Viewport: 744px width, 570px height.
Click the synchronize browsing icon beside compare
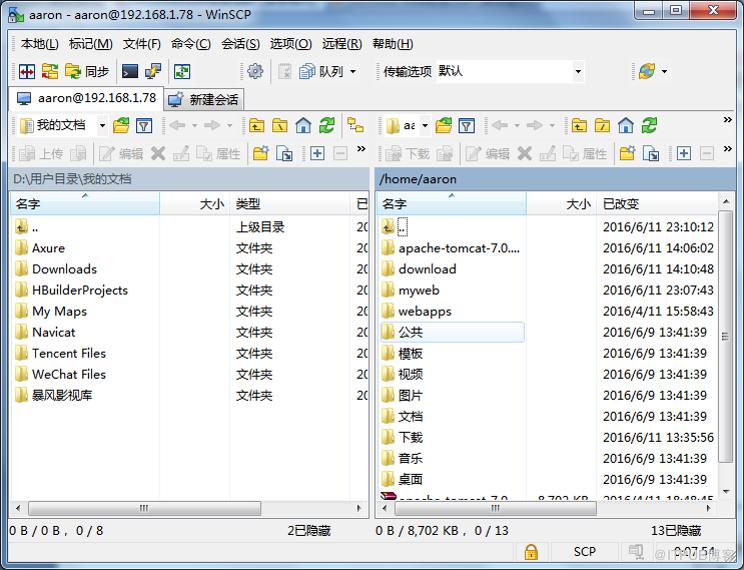tap(50, 72)
